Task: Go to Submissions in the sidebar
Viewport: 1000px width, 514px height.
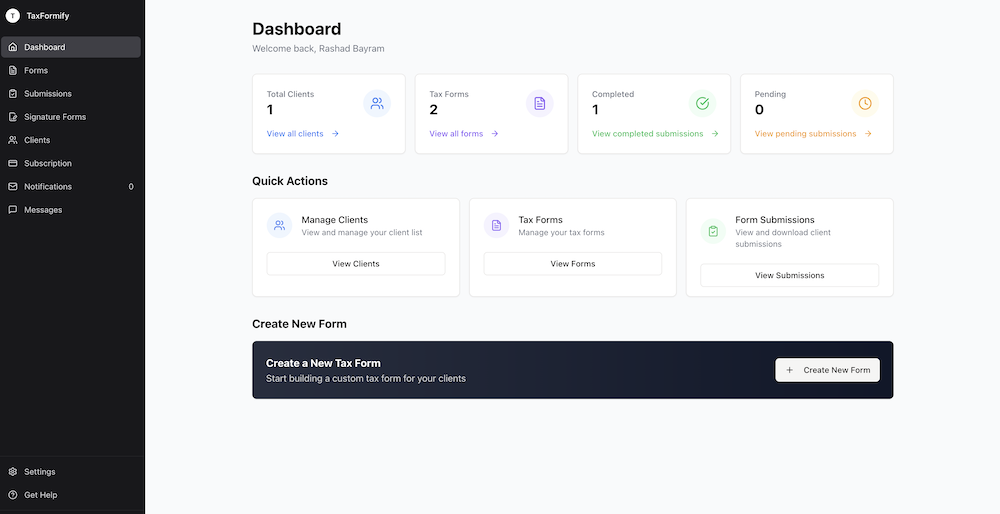Action: click(48, 94)
